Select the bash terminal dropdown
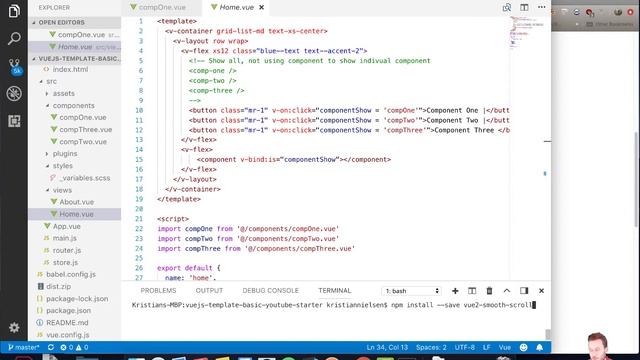The image size is (640, 360). [x=411, y=291]
